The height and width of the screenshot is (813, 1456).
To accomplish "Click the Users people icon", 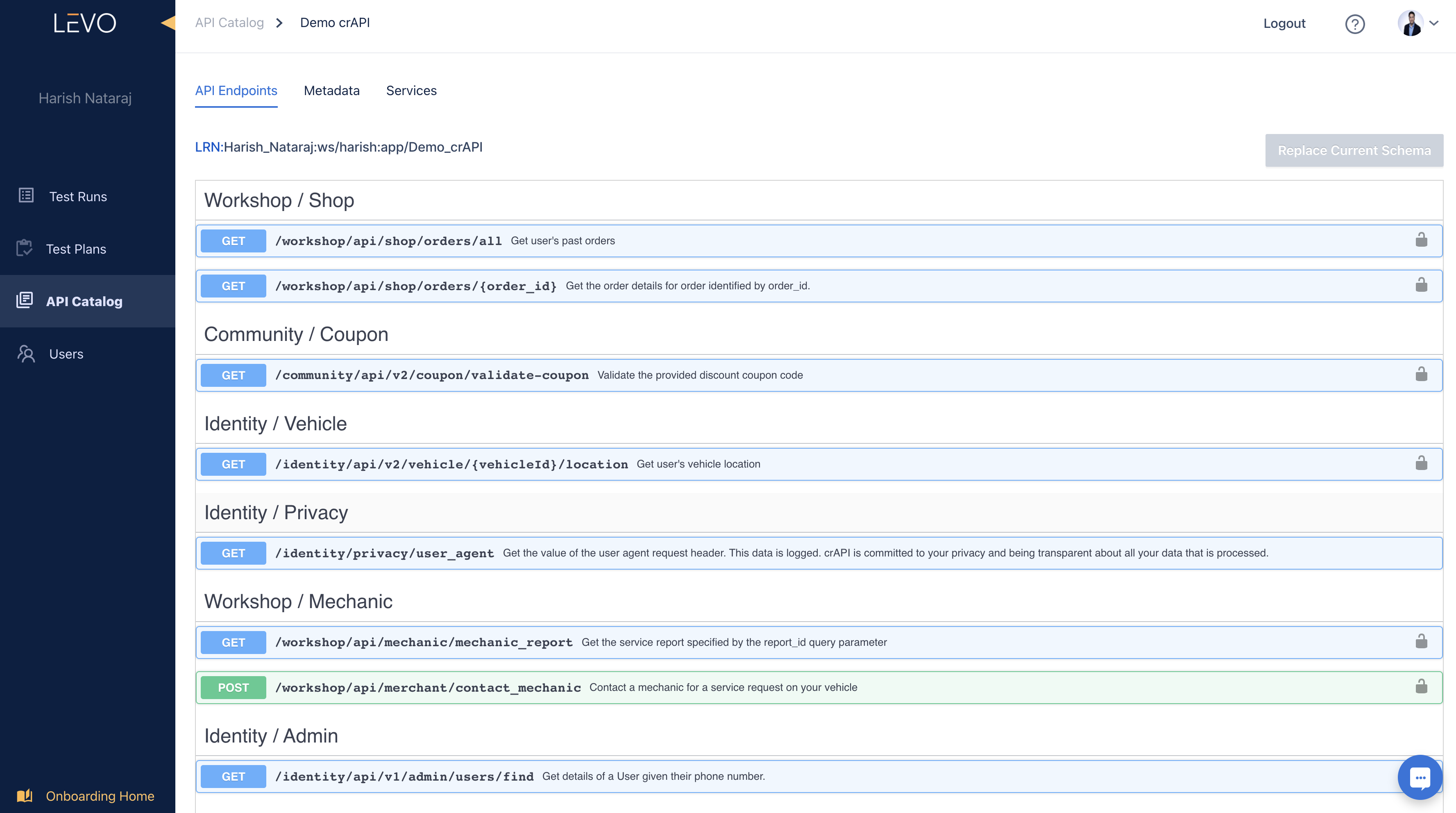I will (26, 353).
